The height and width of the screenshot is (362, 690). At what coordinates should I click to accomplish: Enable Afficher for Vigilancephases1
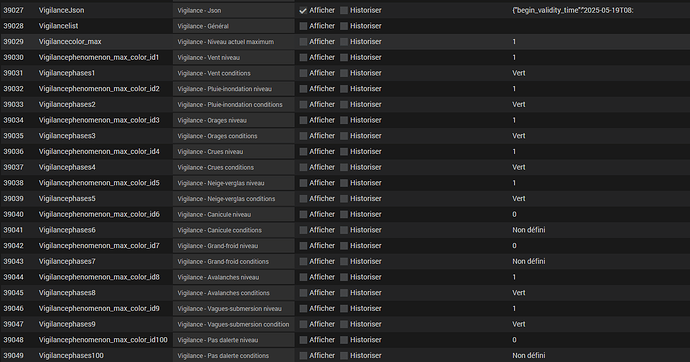click(303, 73)
